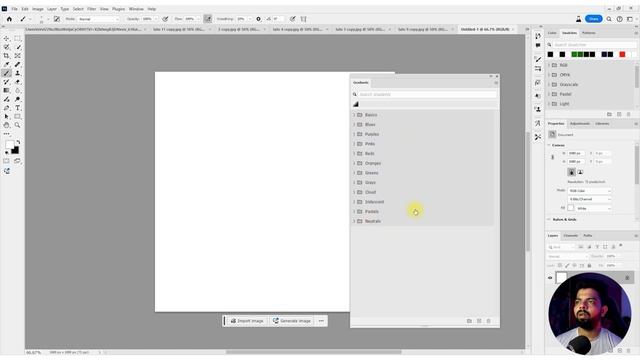The image size is (640, 360).
Task: Select the Path Selection tool
Action: (7, 117)
